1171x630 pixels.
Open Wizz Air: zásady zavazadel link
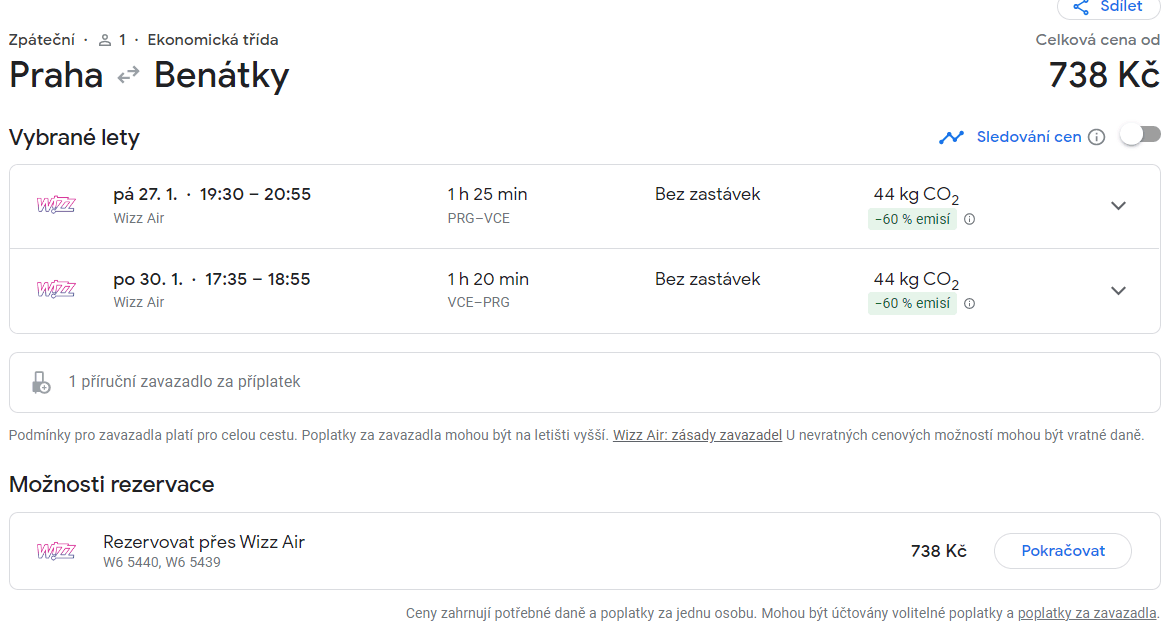[x=698, y=435]
